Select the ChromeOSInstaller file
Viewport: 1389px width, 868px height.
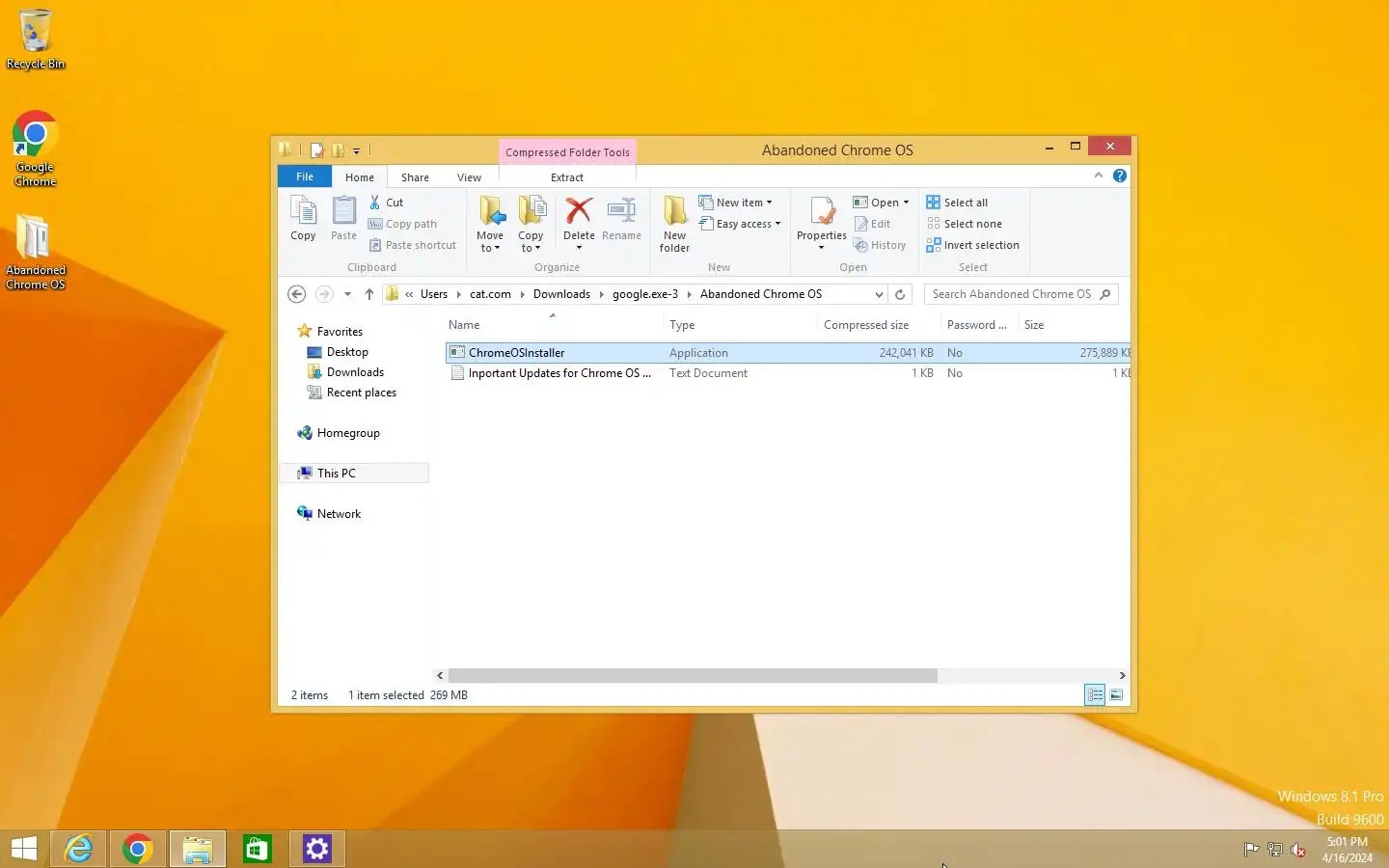pos(787,353)
